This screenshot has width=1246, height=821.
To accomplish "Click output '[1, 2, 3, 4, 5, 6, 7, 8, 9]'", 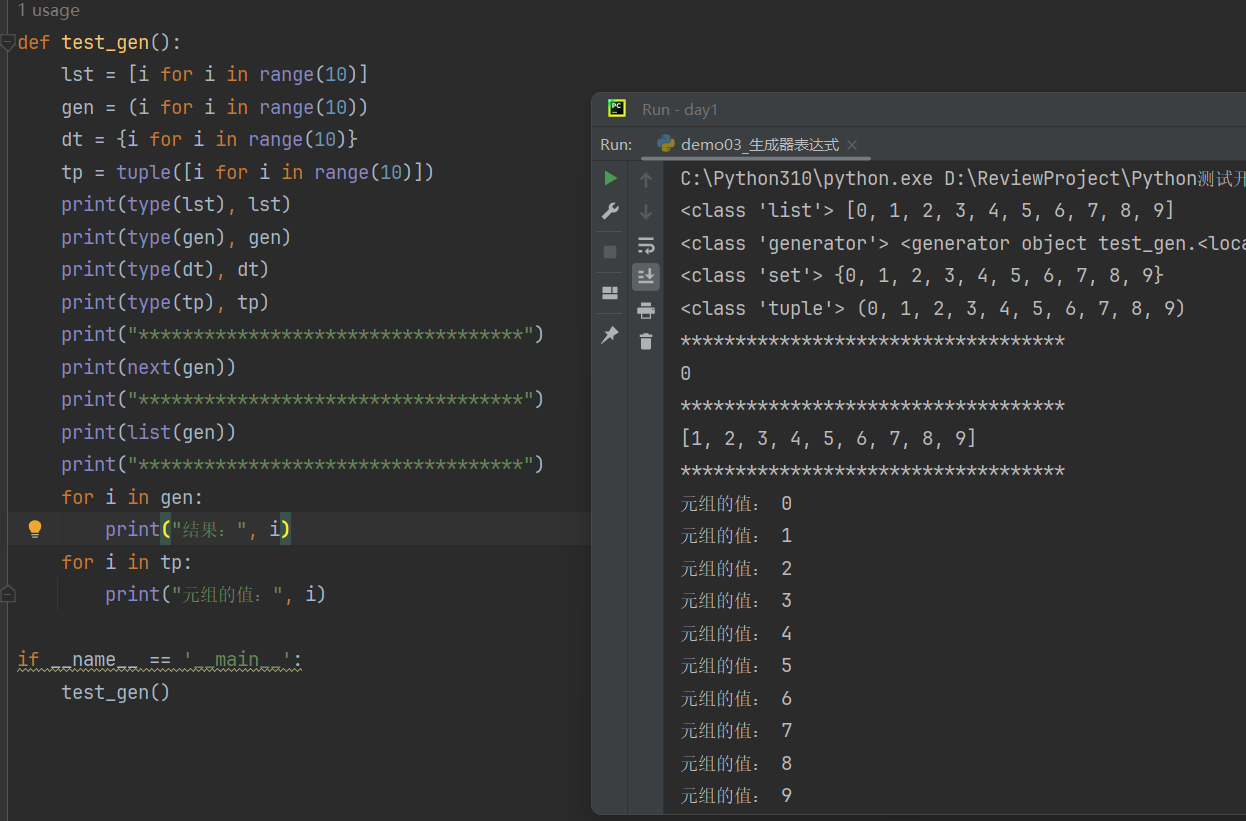I will [x=829, y=439].
